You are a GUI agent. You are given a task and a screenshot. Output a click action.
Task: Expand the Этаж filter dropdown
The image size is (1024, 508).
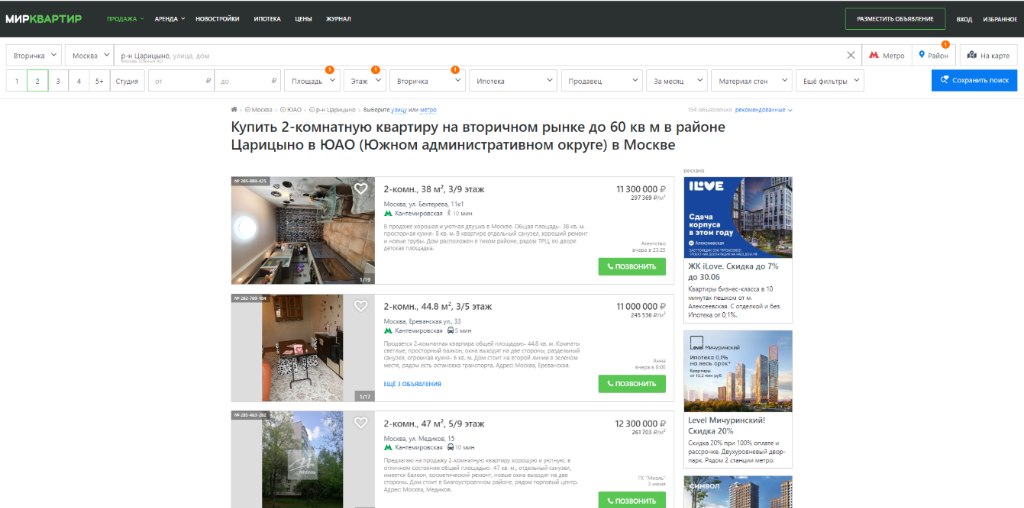(x=364, y=81)
